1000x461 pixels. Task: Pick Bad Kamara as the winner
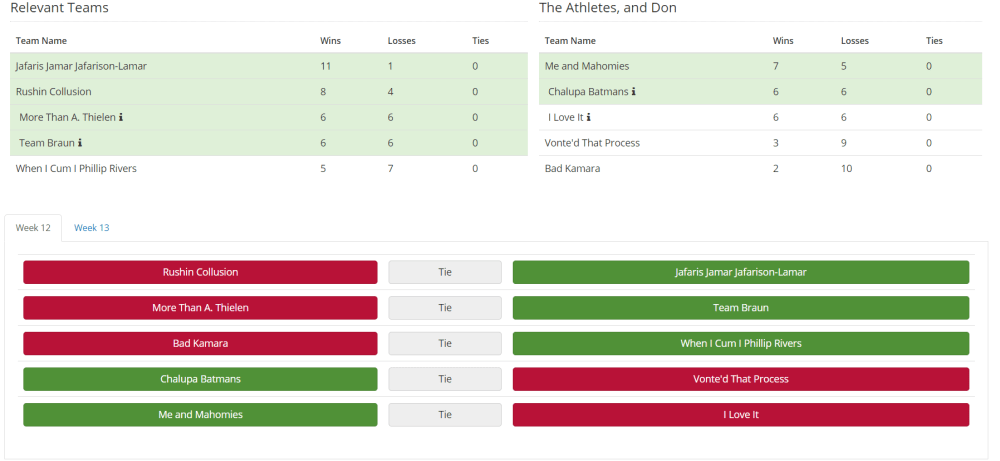pos(200,343)
